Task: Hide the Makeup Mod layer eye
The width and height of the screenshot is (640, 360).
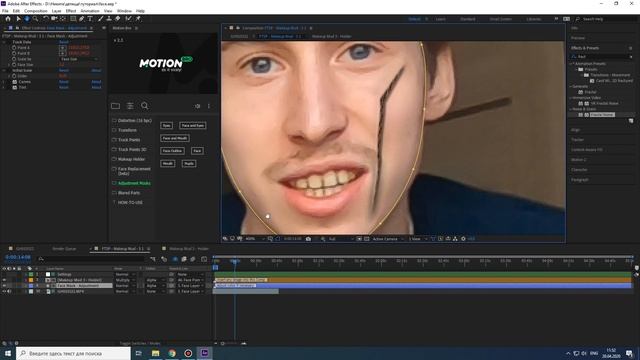Action: coord(4,280)
